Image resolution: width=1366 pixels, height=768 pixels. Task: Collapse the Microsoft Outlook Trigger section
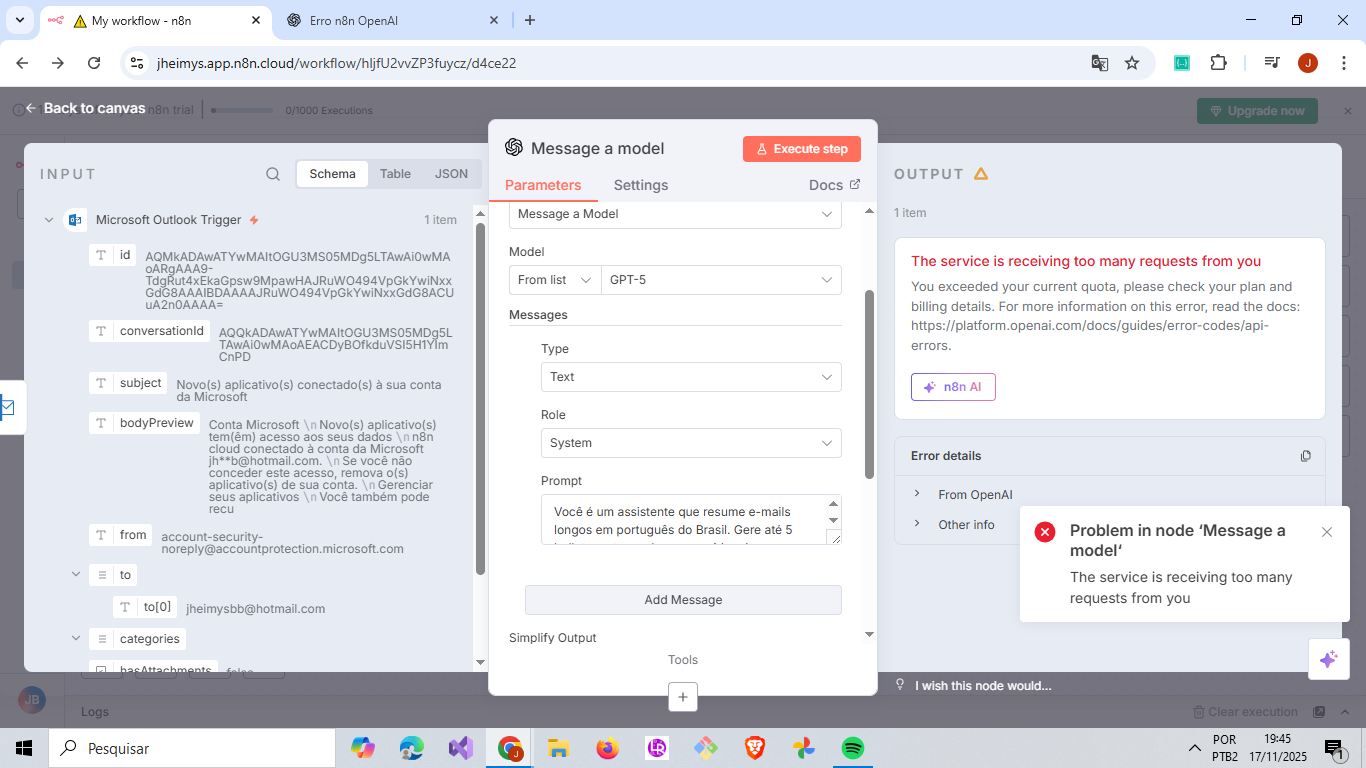tap(49, 220)
